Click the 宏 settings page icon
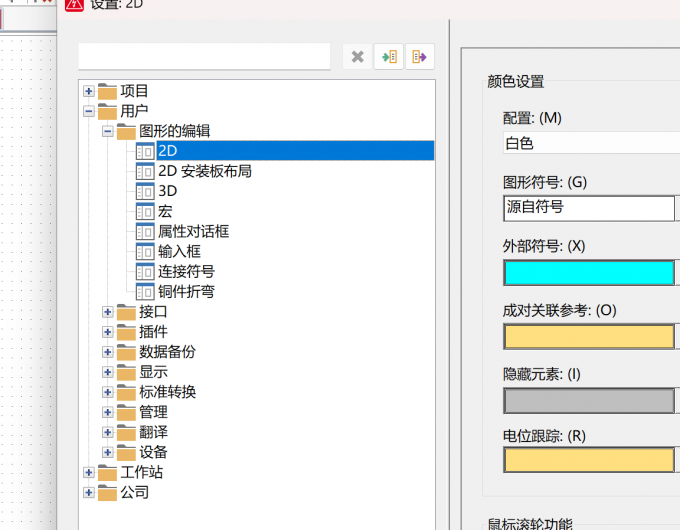Viewport: 680px width, 530px height. pos(145,211)
